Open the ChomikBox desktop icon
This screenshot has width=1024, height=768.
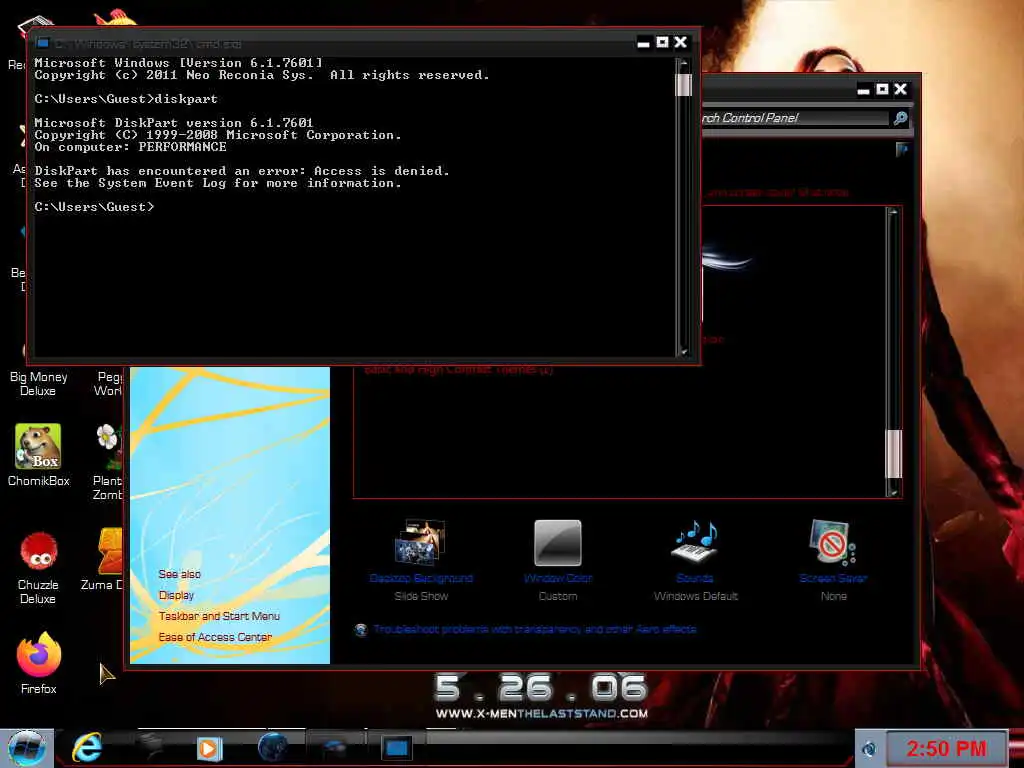pyautogui.click(x=39, y=455)
